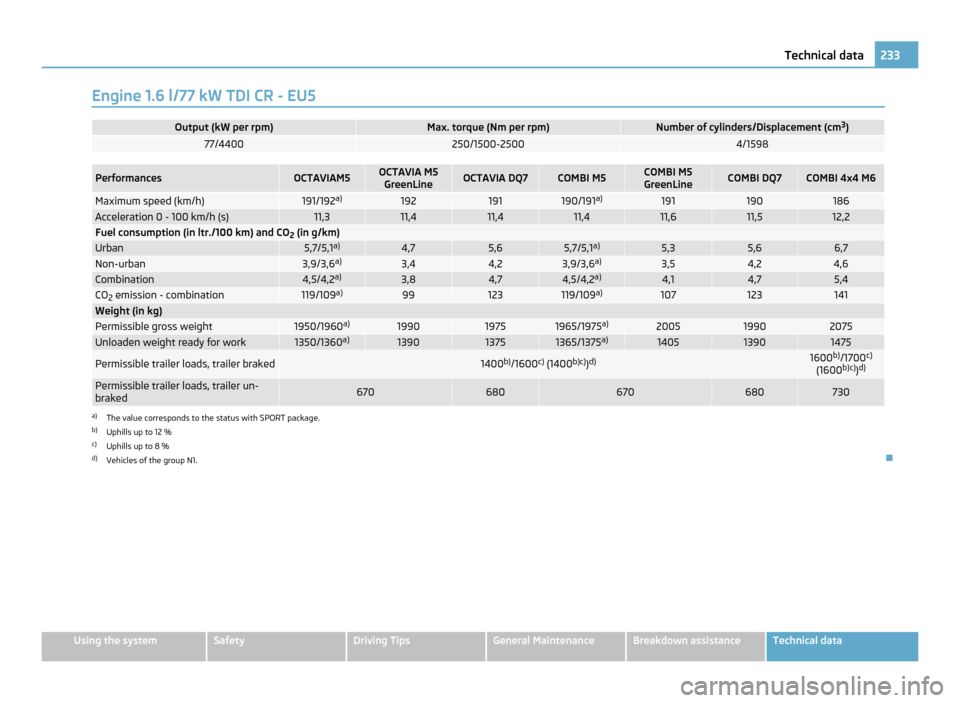This screenshot has height=703, width=960.
Task: Click the 77/4400 output value
Action: click(223, 144)
